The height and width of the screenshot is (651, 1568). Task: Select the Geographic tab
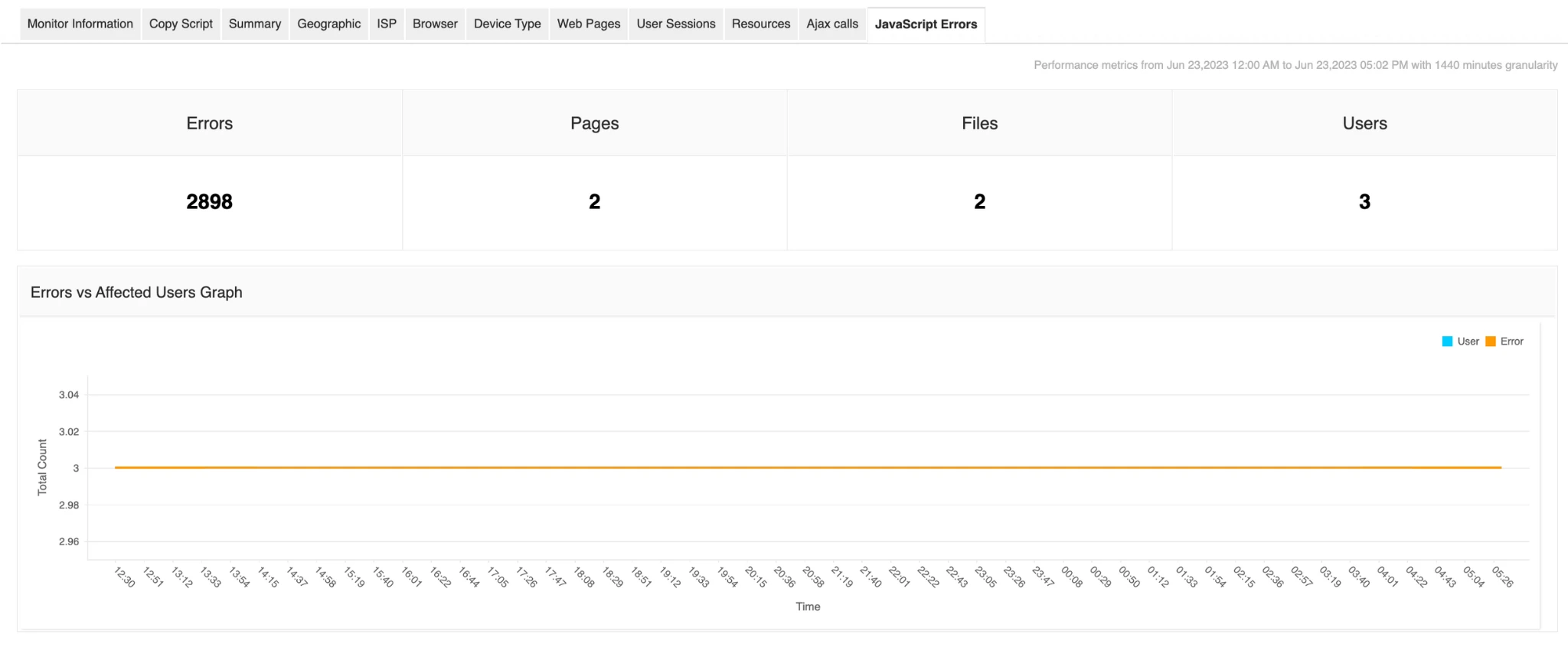pyautogui.click(x=328, y=24)
